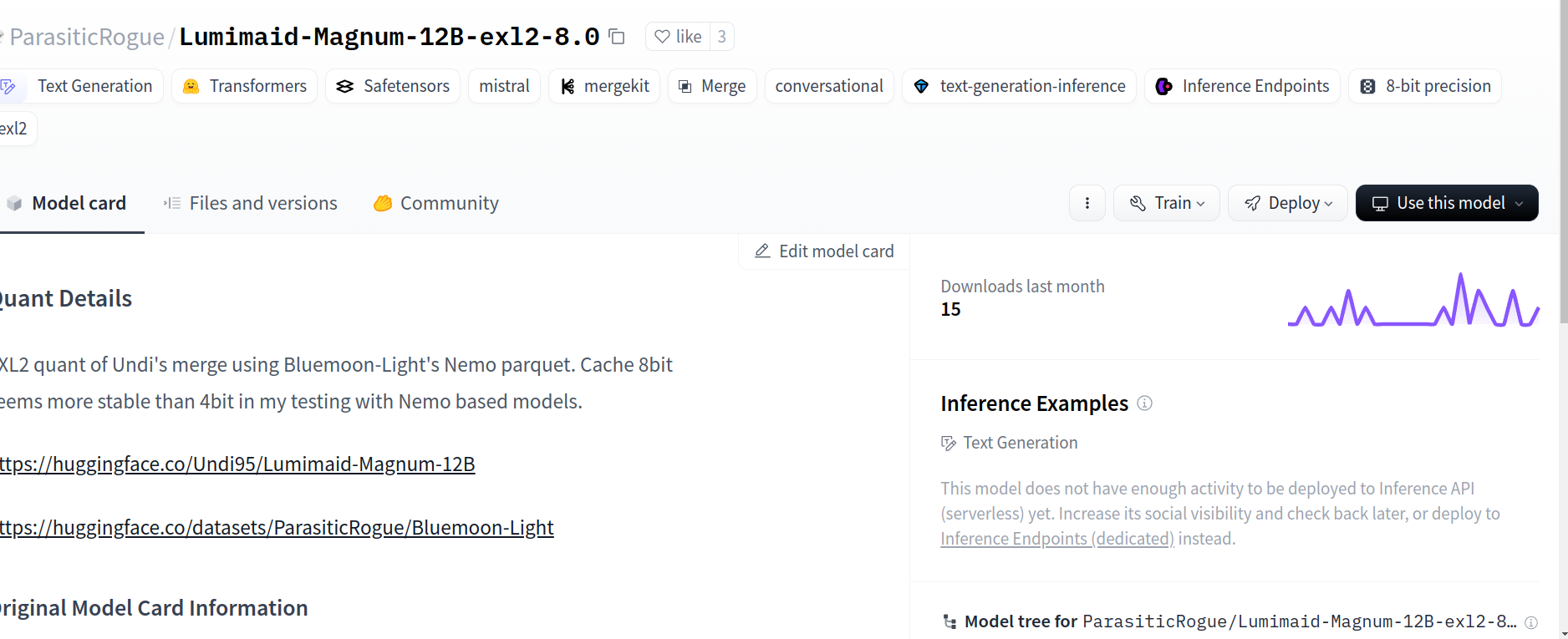Open the three-dot more options menu
The height and width of the screenshot is (639, 1568).
[1087, 203]
